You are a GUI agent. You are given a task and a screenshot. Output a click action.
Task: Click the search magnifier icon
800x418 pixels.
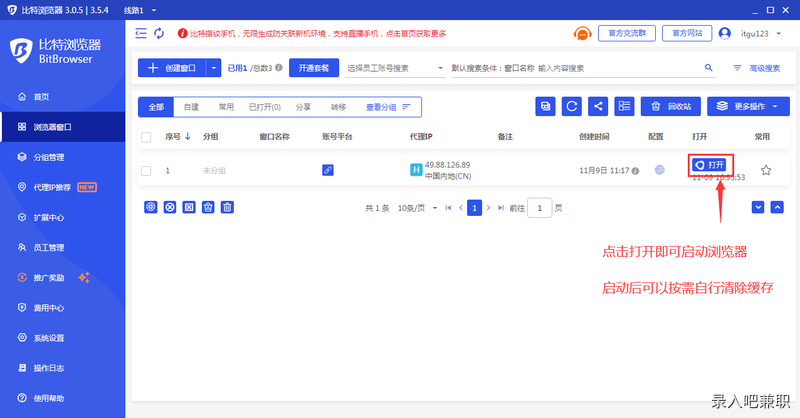[709, 67]
